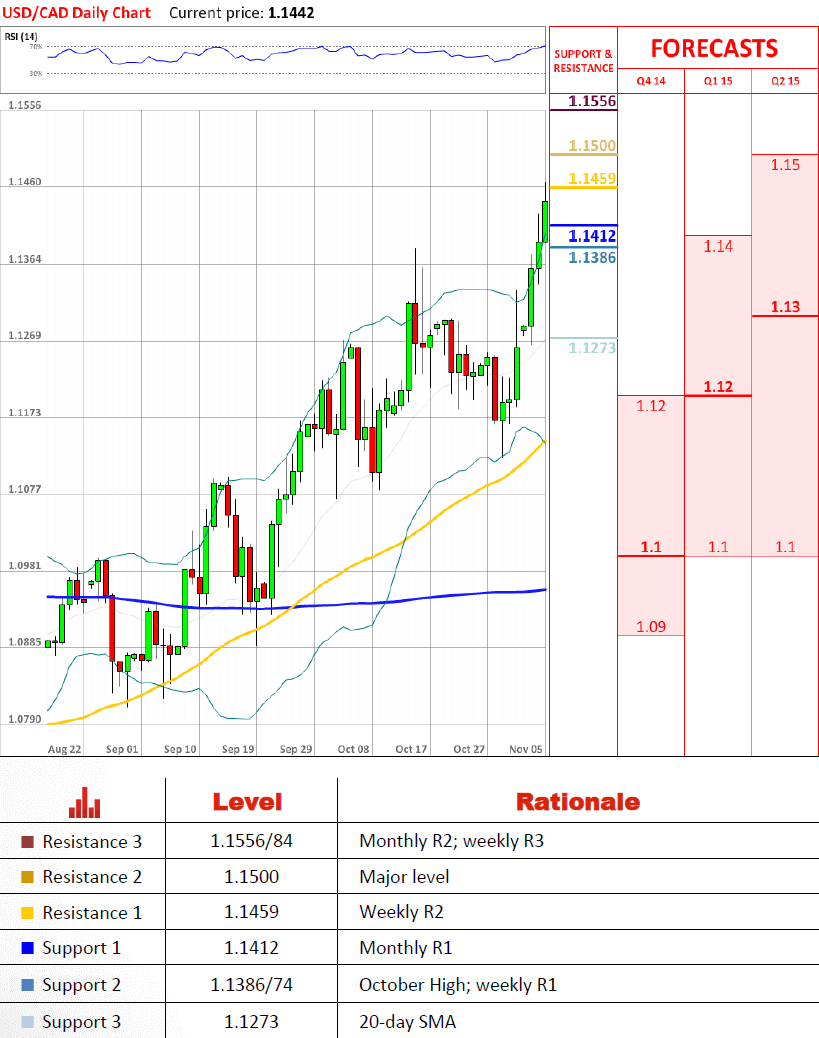819x1038 pixels.
Task: Click the Support 1 row label
Action: pyautogui.click(x=81, y=949)
